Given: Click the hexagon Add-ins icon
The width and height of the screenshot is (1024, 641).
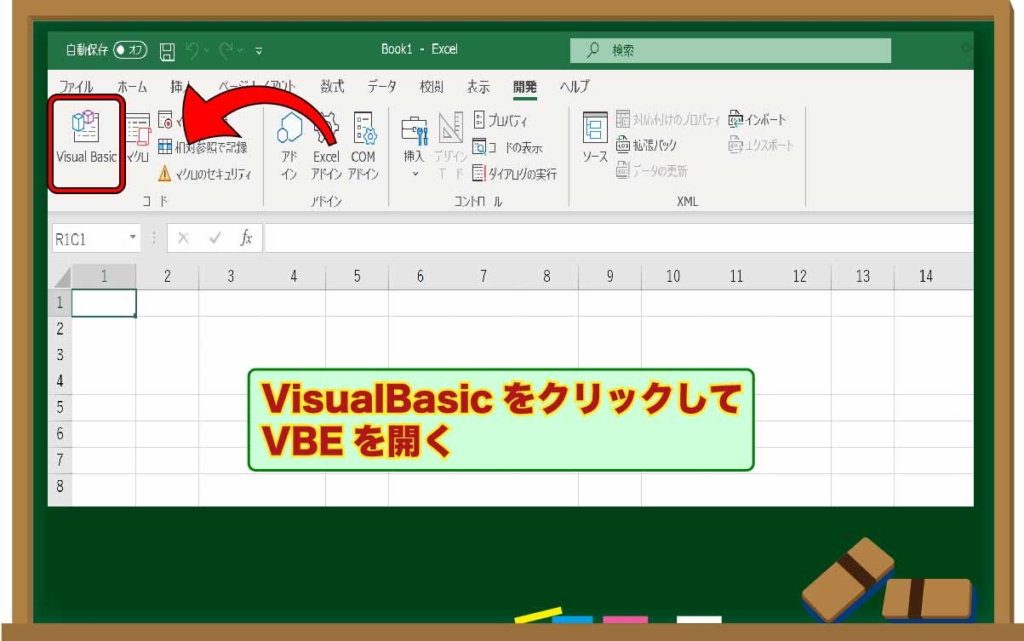Looking at the screenshot, I should 289,130.
